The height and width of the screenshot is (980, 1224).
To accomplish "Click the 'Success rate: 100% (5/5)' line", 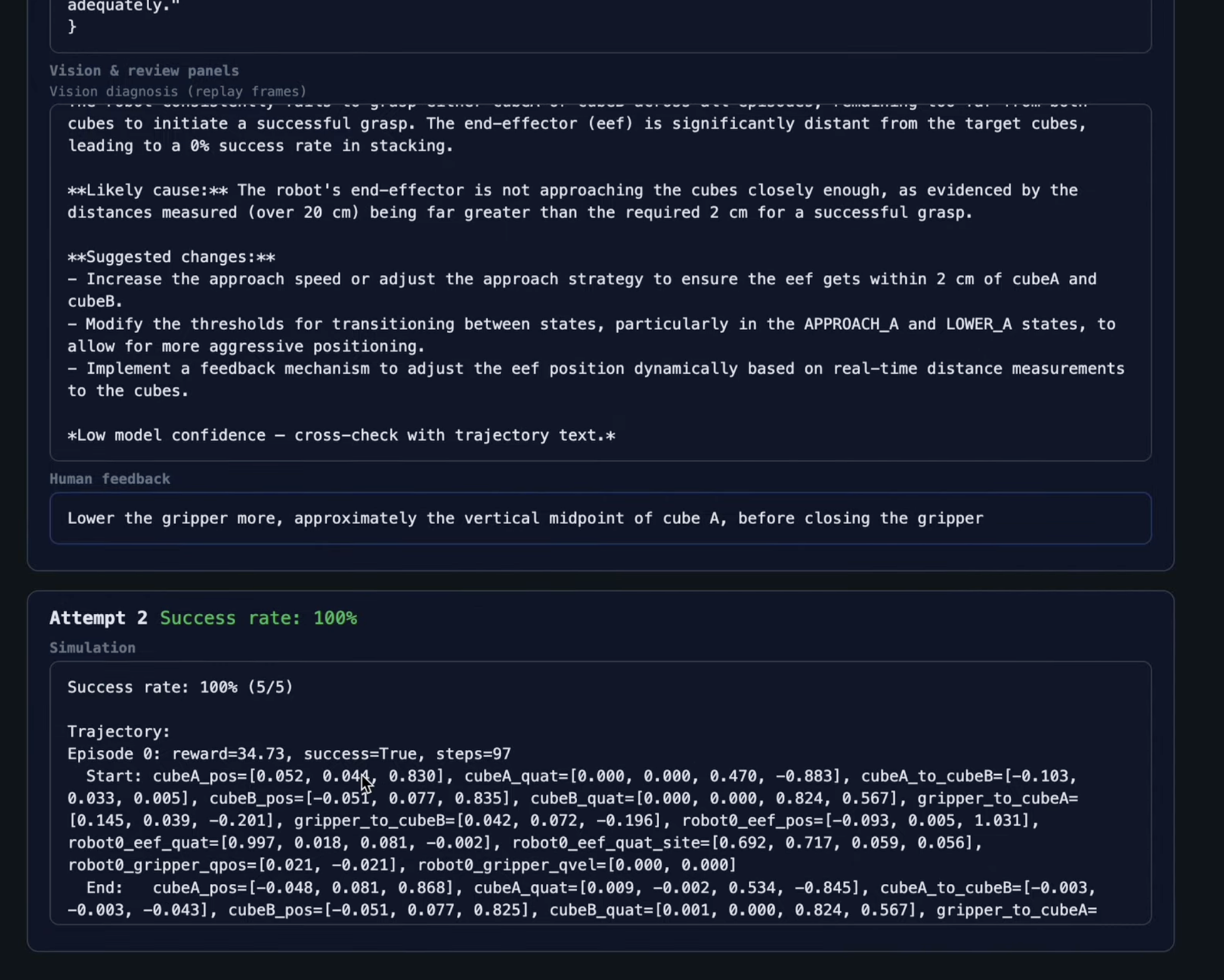I will 180,687.
